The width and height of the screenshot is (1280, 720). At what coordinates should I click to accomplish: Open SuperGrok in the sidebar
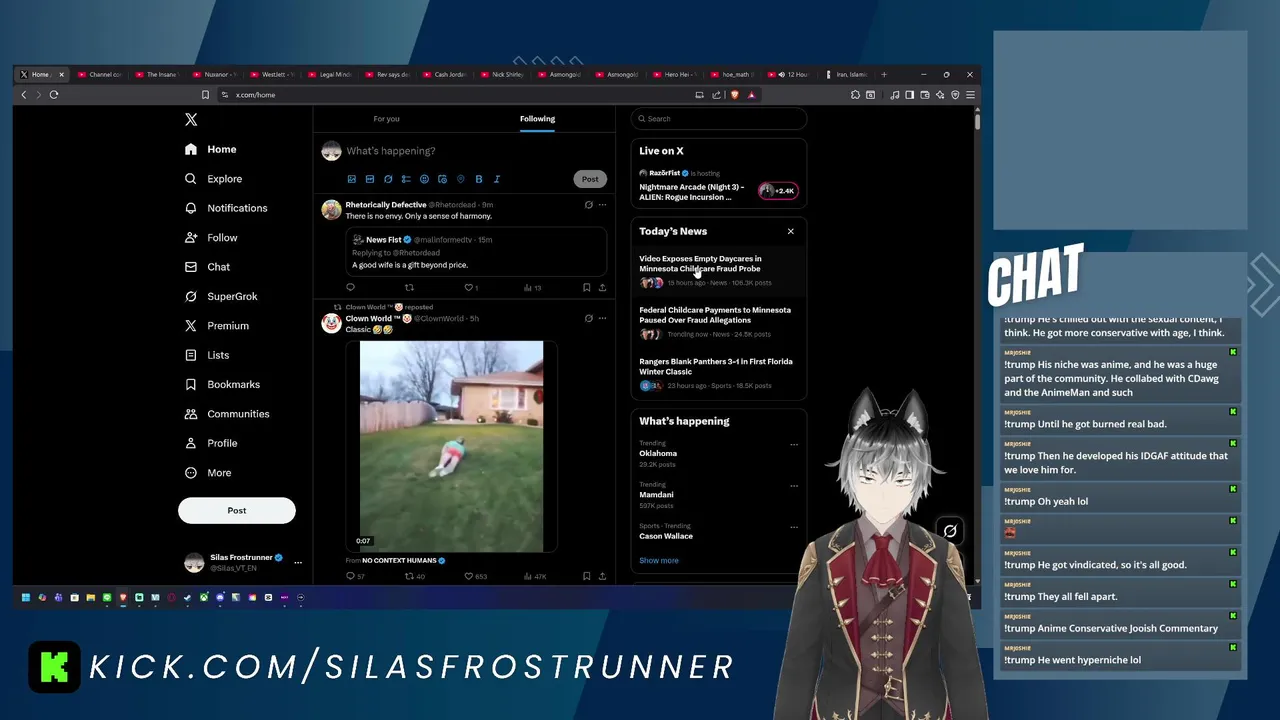click(221, 297)
